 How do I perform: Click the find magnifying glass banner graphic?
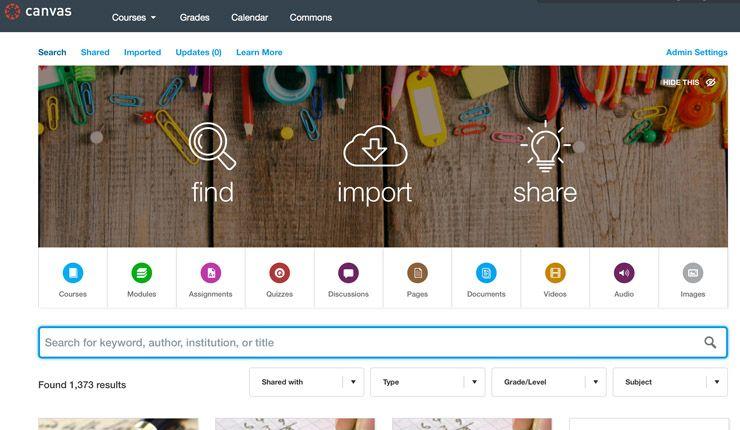212,146
